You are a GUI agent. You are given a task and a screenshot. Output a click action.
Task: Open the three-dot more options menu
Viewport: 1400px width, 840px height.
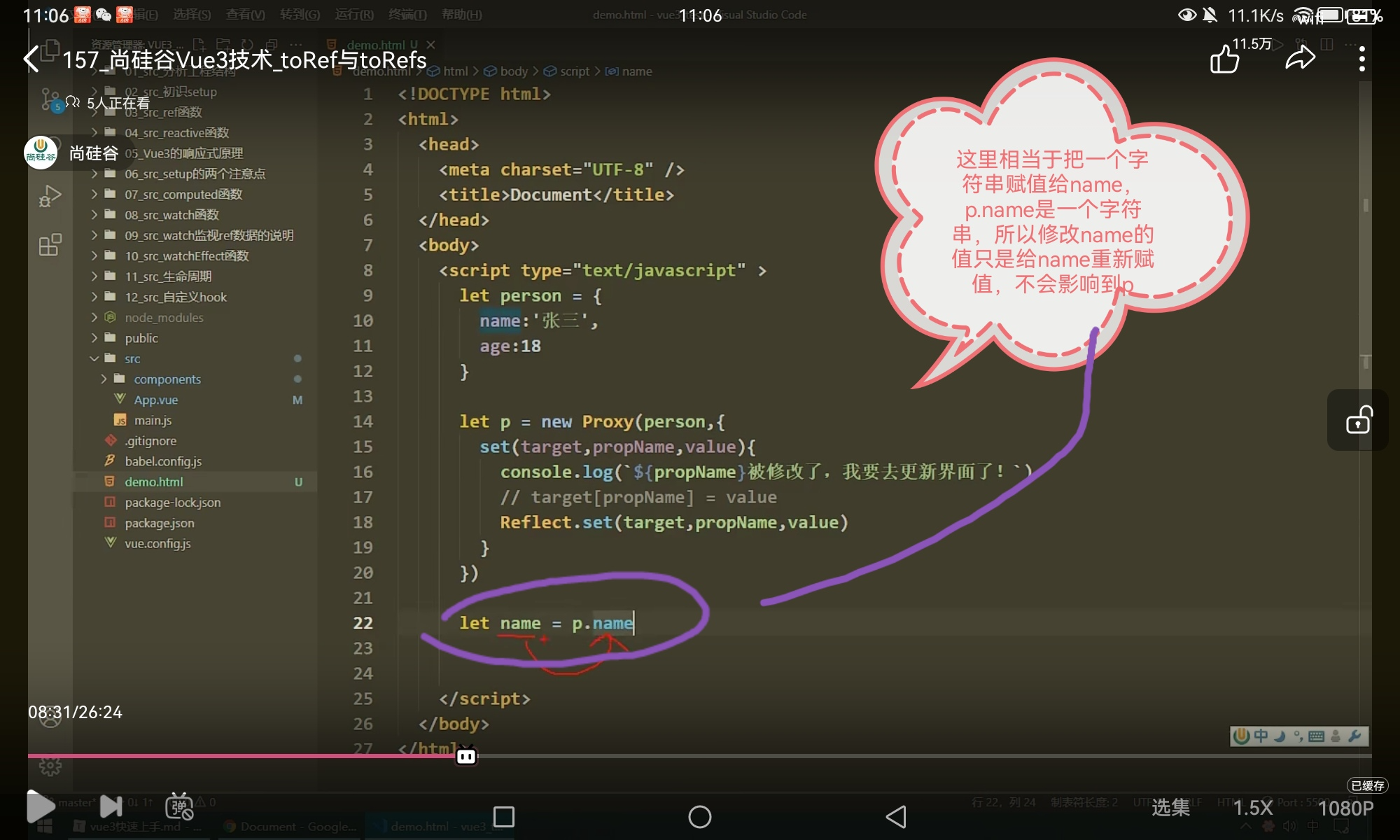[1361, 59]
